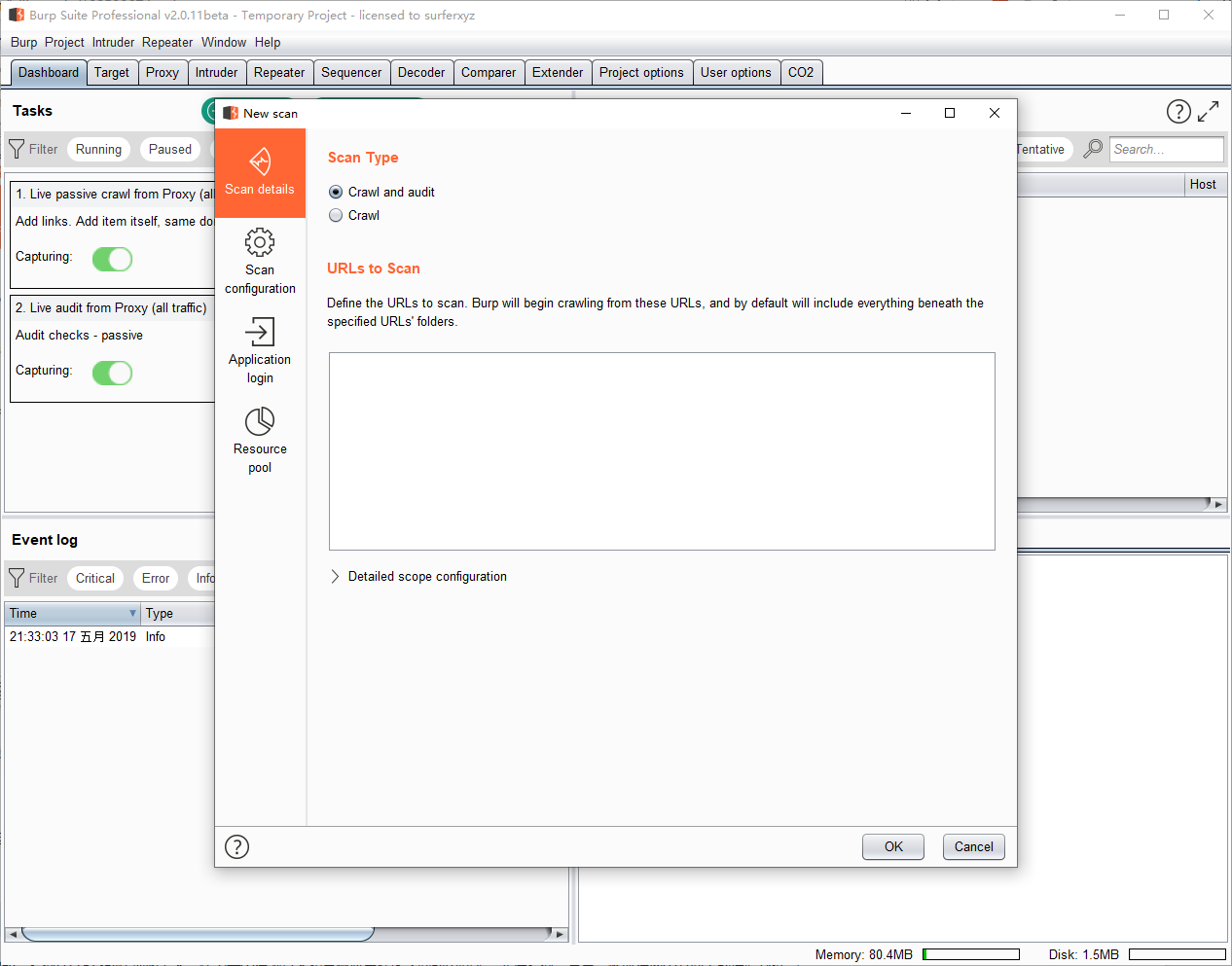Click the URLs to Scan text area
The height and width of the screenshot is (966, 1232).
[662, 451]
